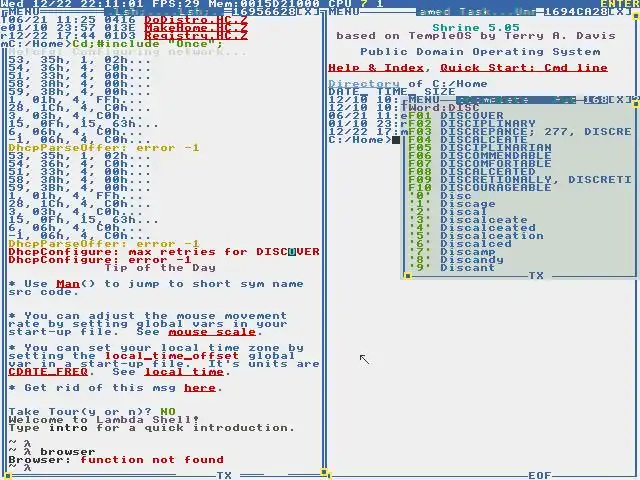Select the F01 DISCOVER autocomplete entry

456,116
